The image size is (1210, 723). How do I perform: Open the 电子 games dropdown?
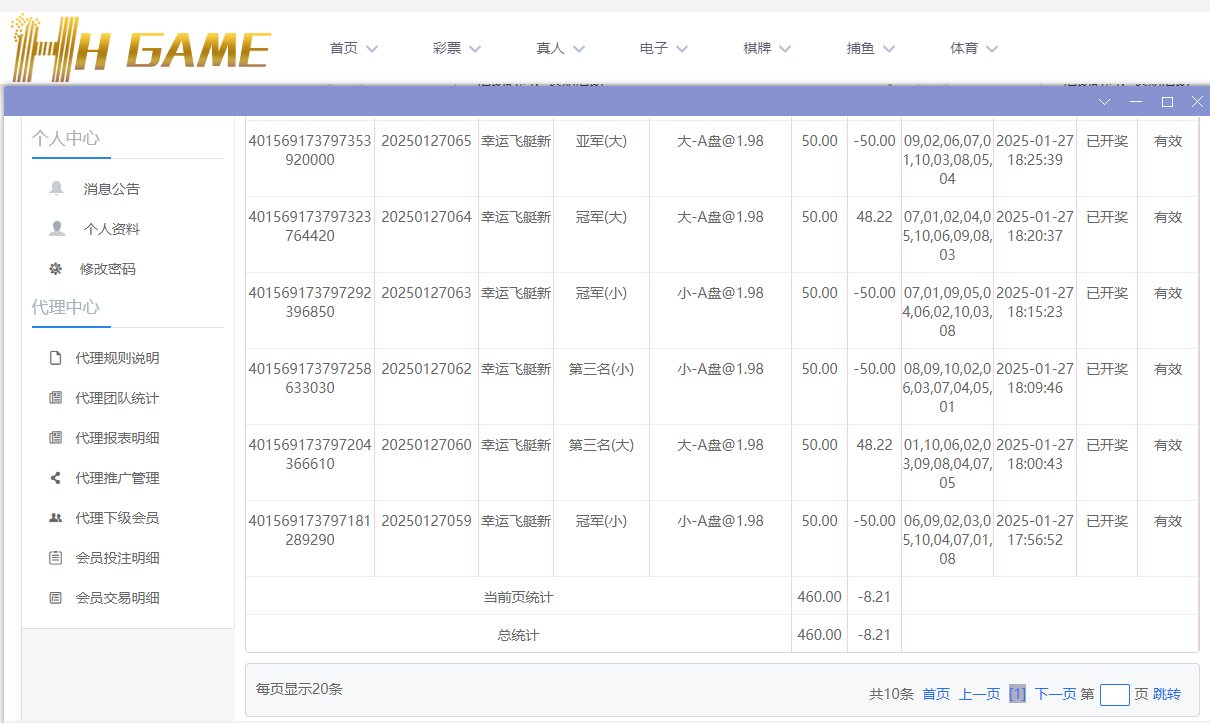[x=662, y=47]
